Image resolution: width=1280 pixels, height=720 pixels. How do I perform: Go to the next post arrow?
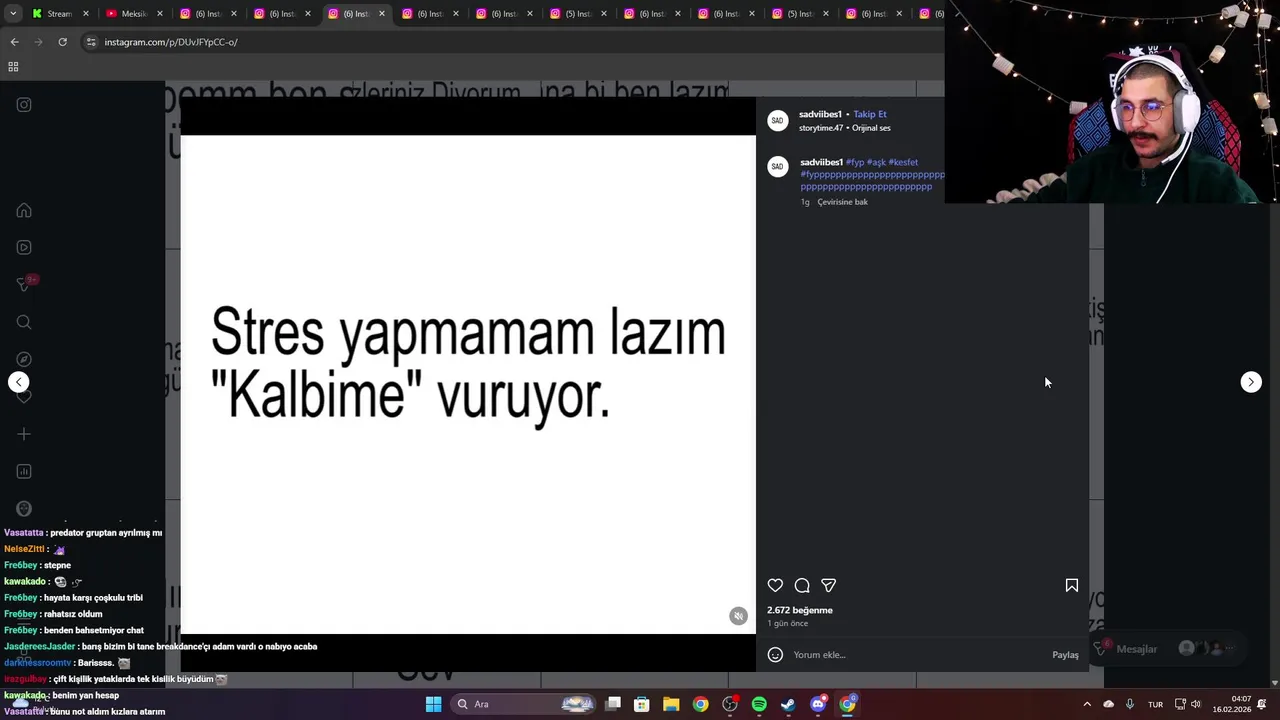coord(1251,382)
